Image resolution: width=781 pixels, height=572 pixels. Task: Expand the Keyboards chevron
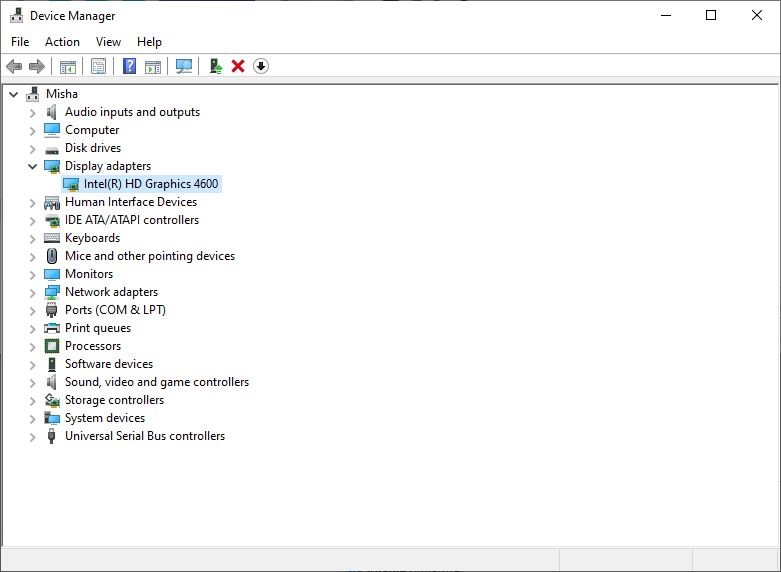coord(32,239)
